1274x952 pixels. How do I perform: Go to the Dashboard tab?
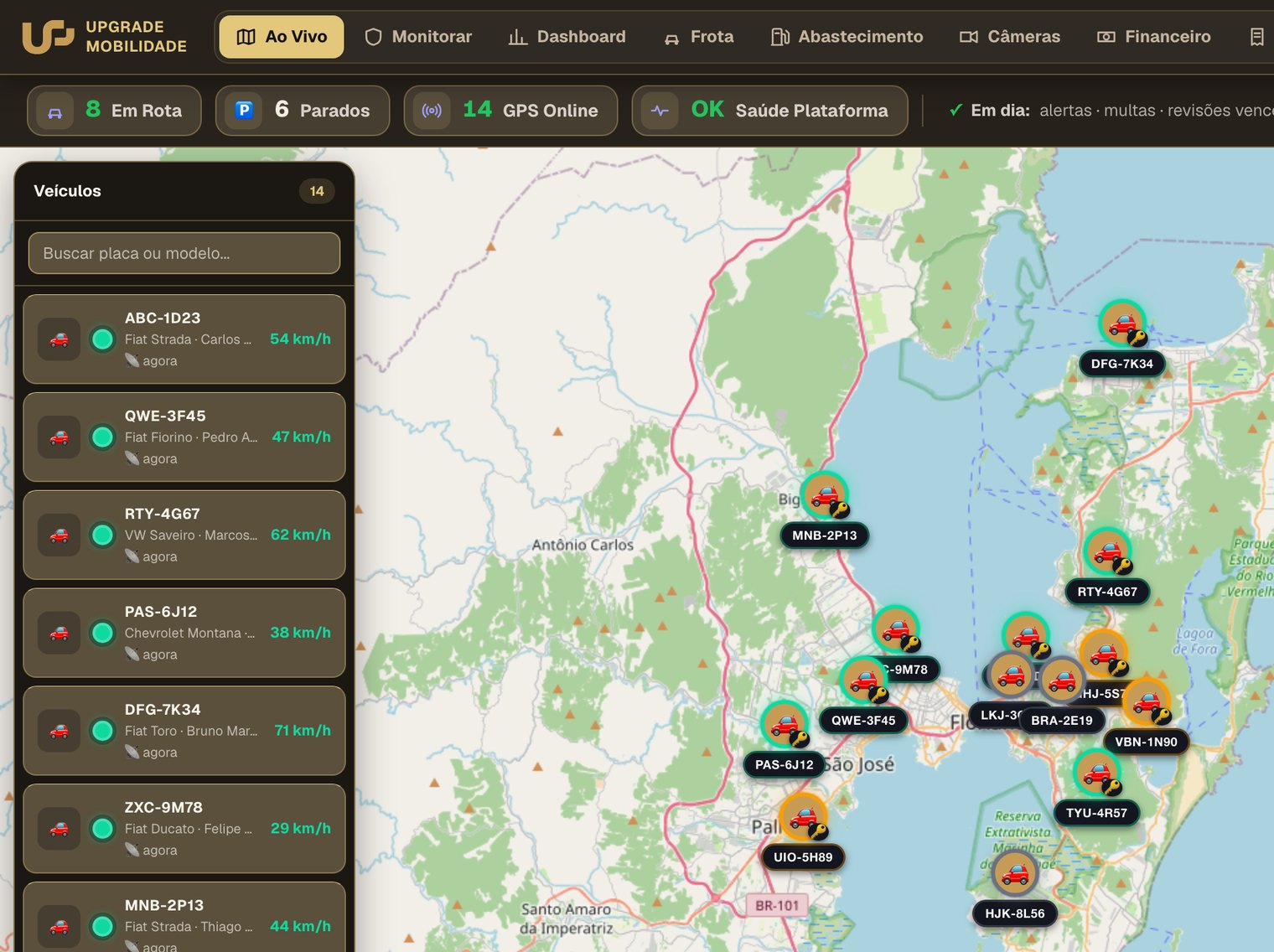coord(567,37)
